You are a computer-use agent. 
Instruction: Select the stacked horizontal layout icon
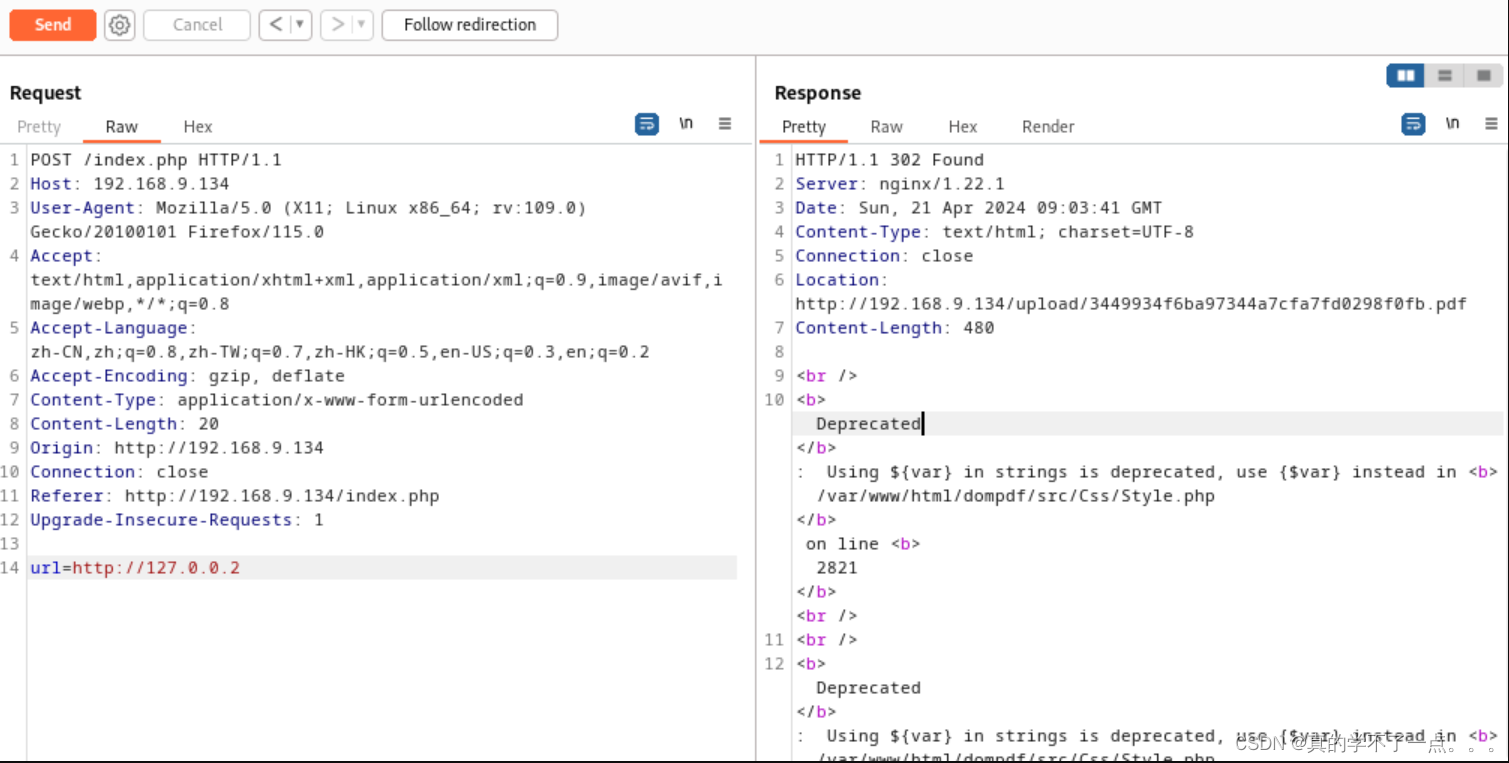1444,75
